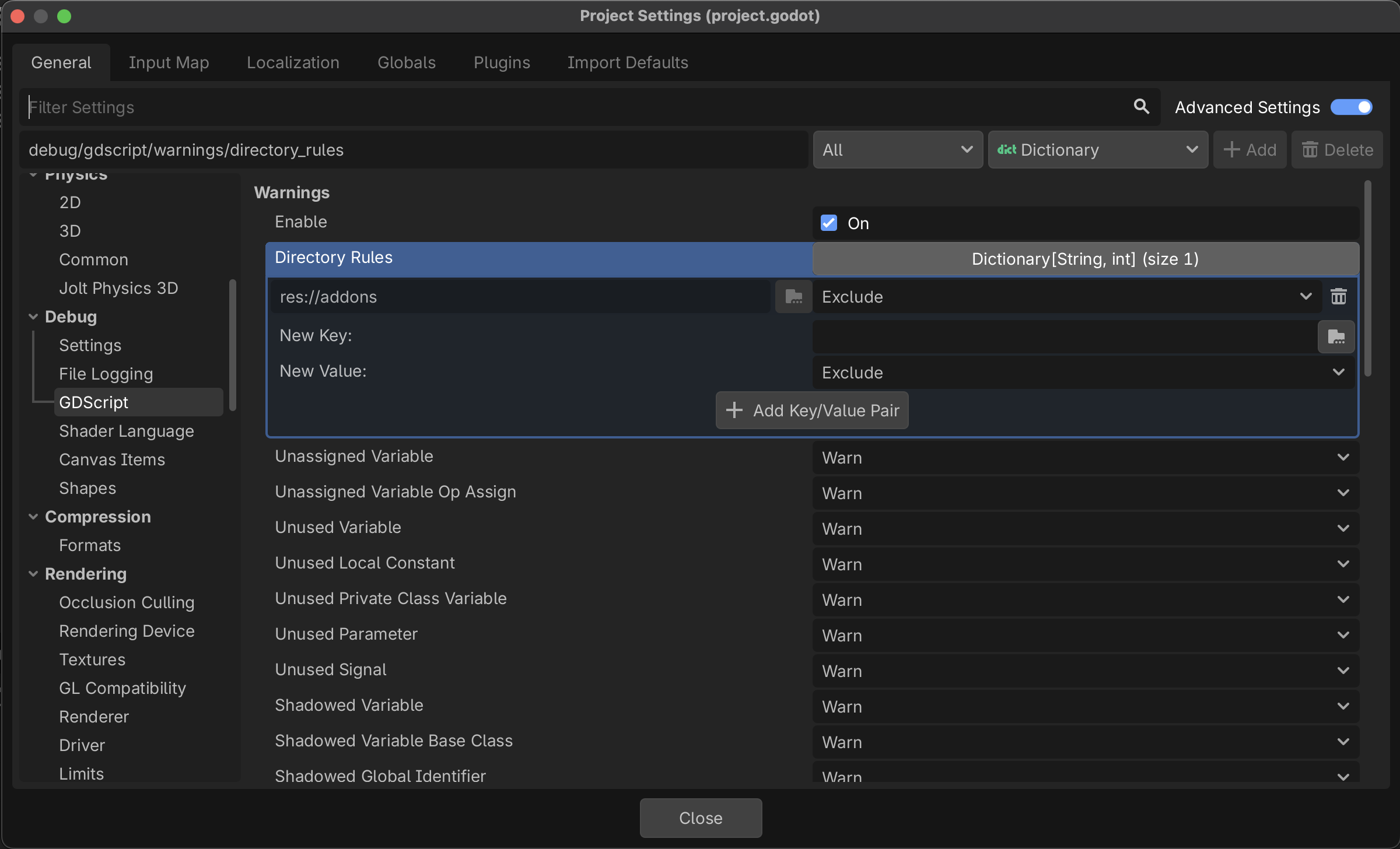Open Unused Local Constant dropdown

click(1086, 564)
